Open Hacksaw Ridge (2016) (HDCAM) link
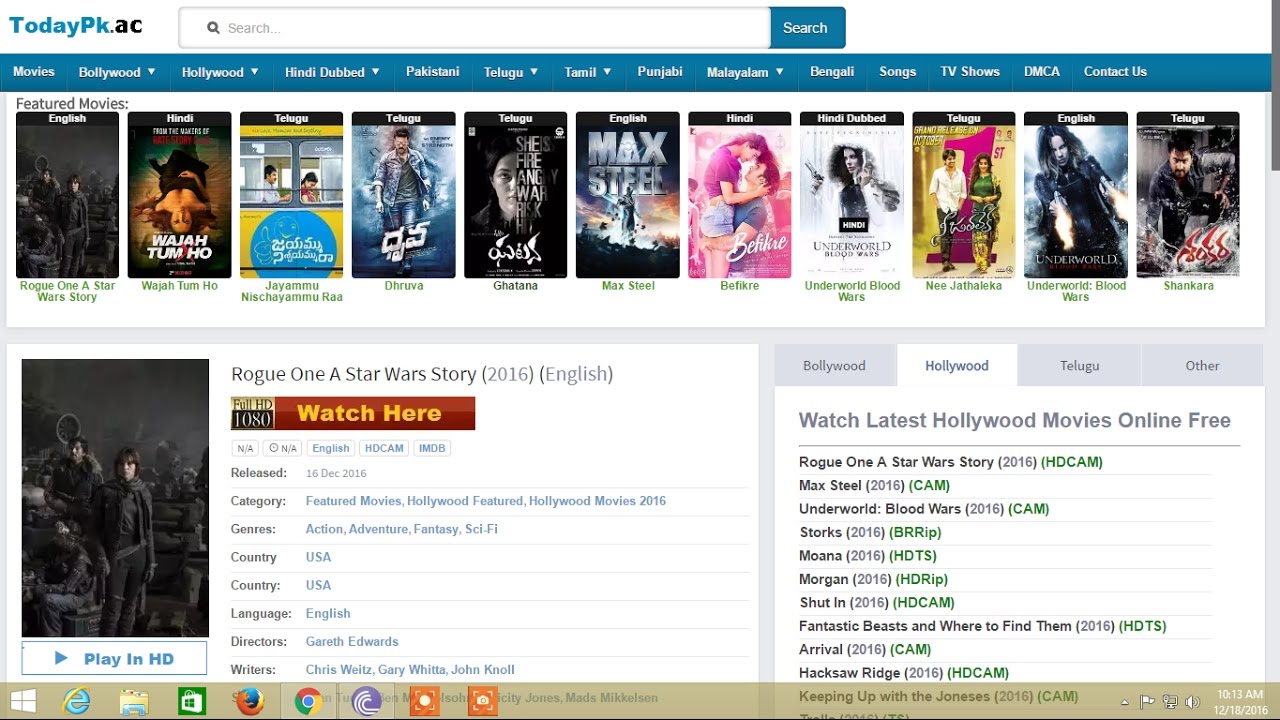This screenshot has width=1280, height=720. click(903, 673)
